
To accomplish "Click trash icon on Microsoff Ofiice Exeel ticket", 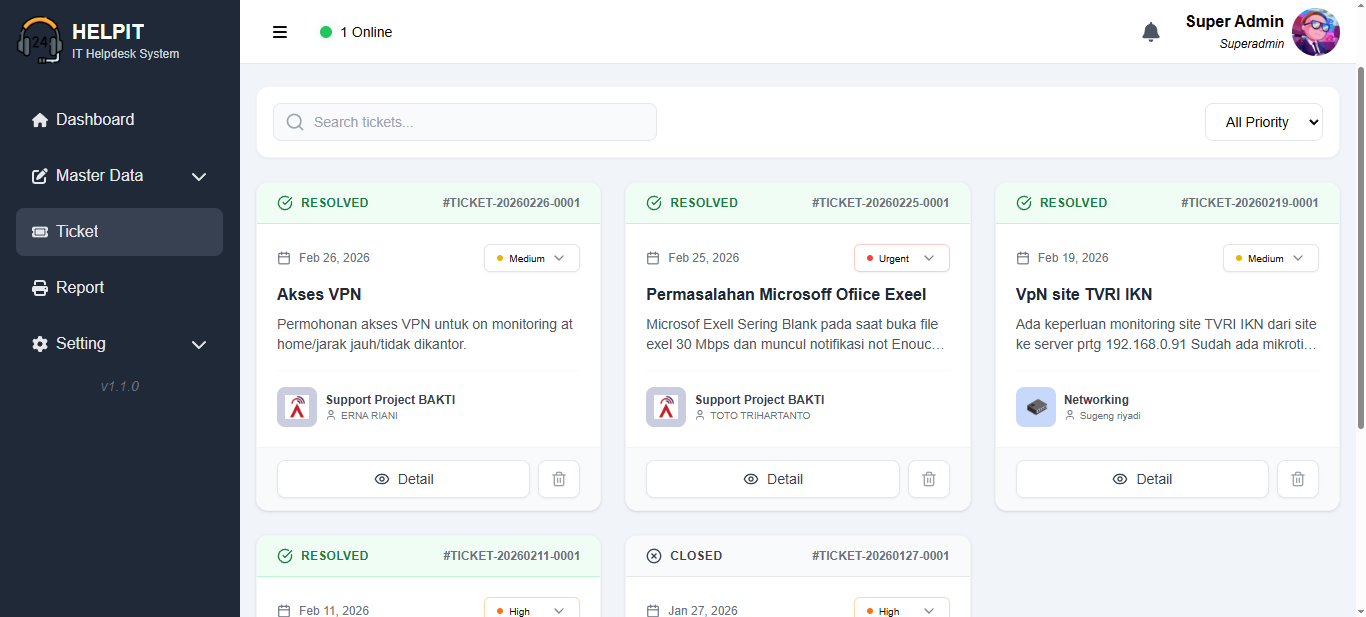I will coord(929,479).
